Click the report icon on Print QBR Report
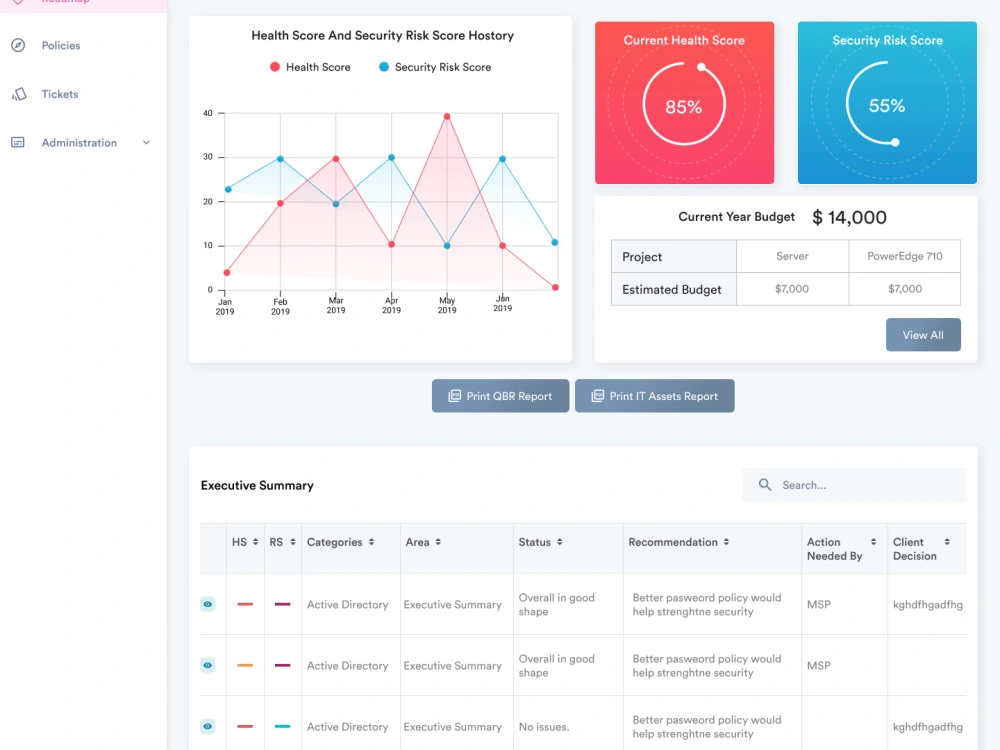The height and width of the screenshot is (750, 1000). [x=455, y=396]
